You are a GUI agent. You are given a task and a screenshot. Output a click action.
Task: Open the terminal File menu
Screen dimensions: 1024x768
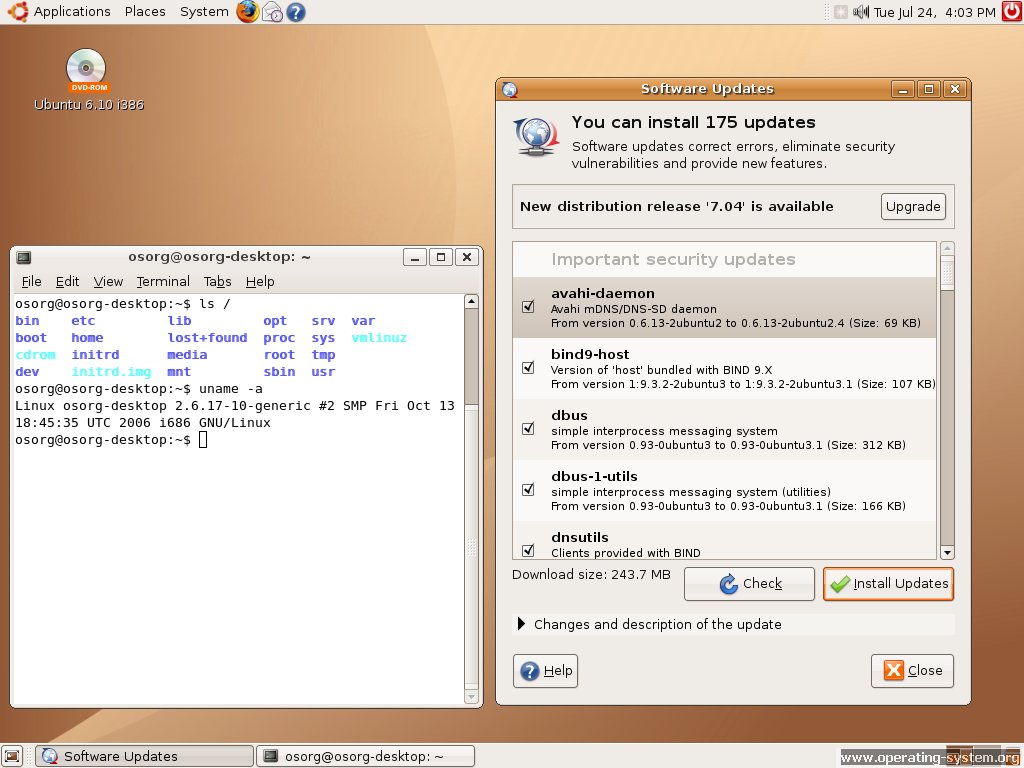pyautogui.click(x=31, y=281)
